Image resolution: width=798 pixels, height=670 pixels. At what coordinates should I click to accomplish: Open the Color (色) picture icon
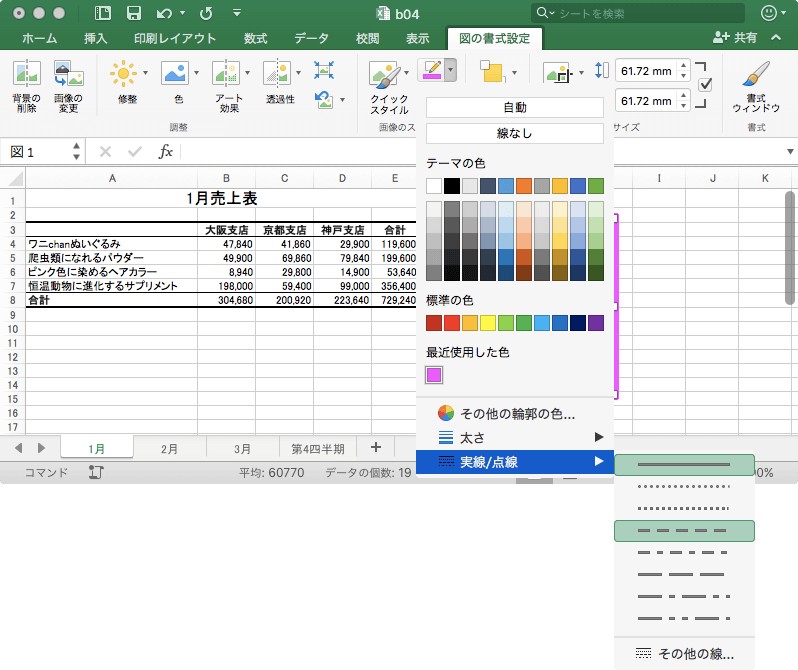175,73
